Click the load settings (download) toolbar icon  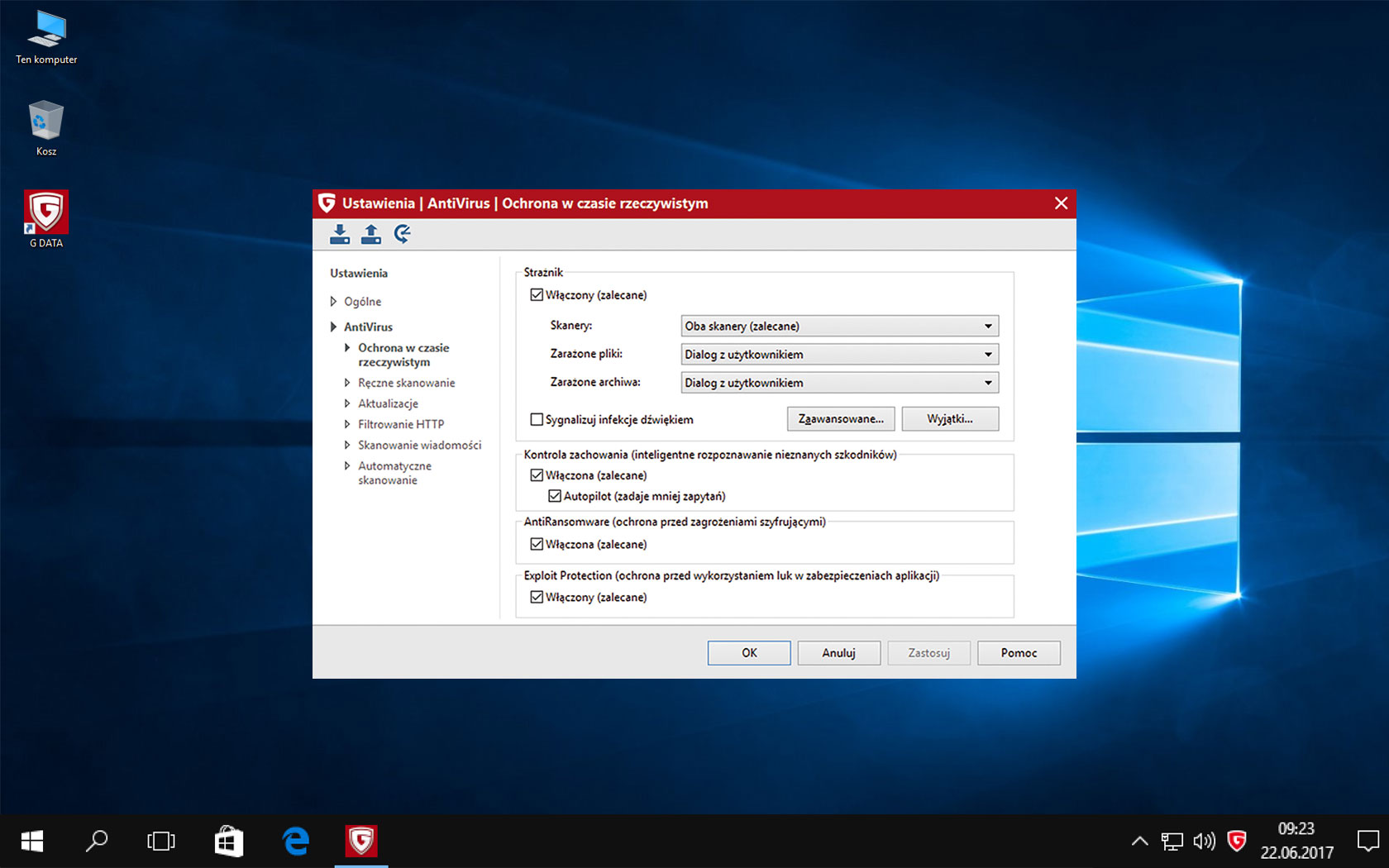[340, 234]
